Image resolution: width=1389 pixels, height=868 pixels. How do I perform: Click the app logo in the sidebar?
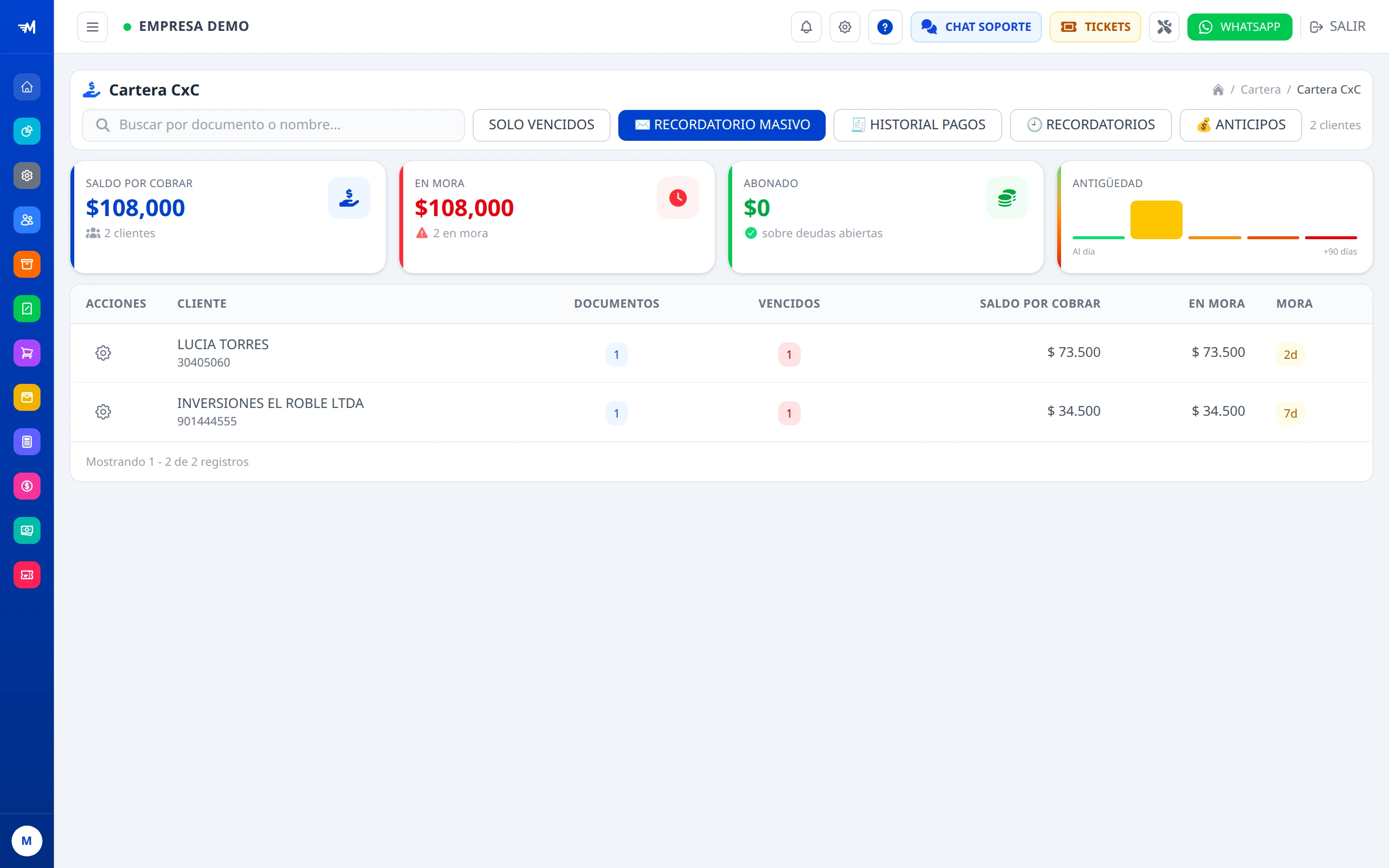tap(27, 27)
